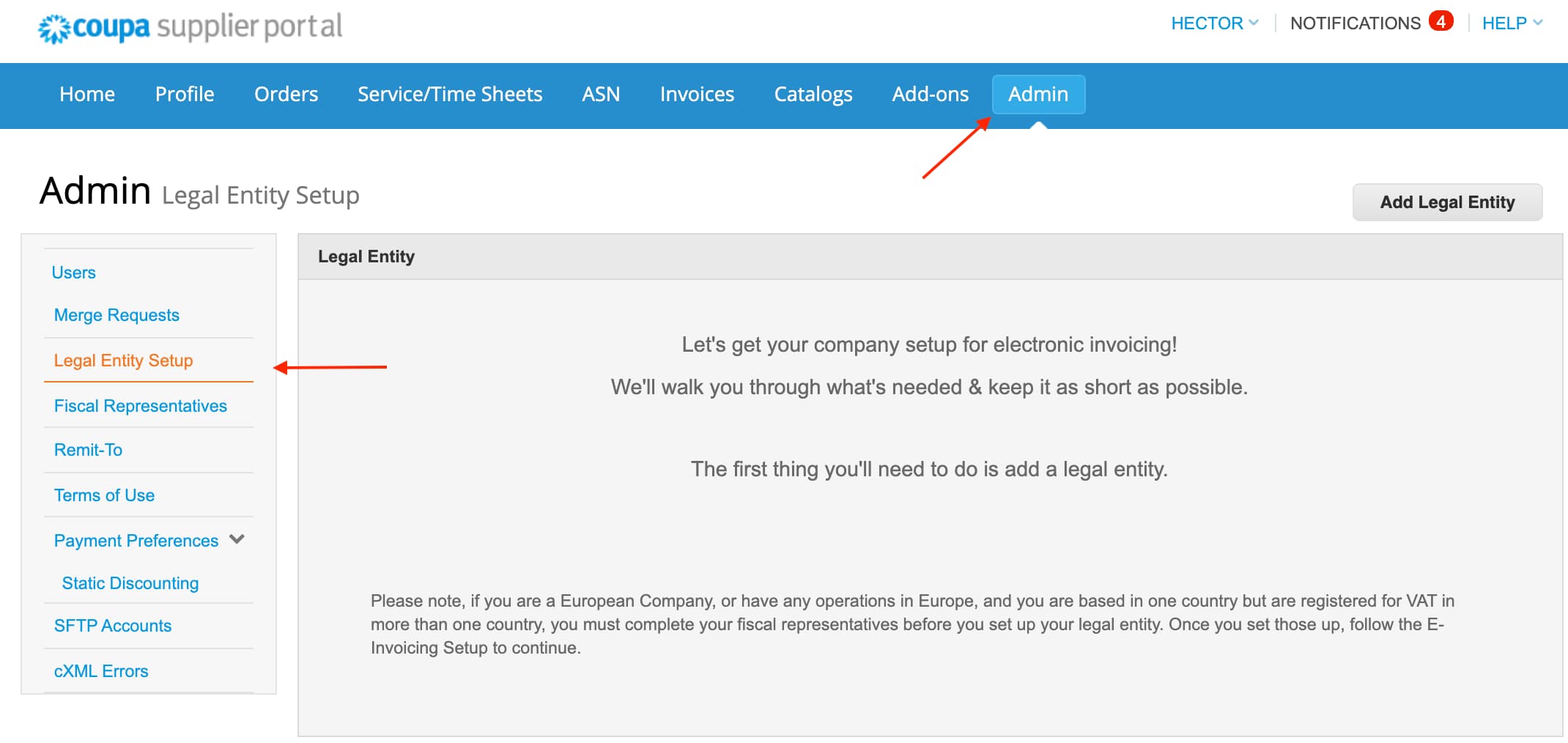Viewport: 1568px width, 743px height.
Task: Click the Coupa supplier portal logo
Action: [x=190, y=28]
